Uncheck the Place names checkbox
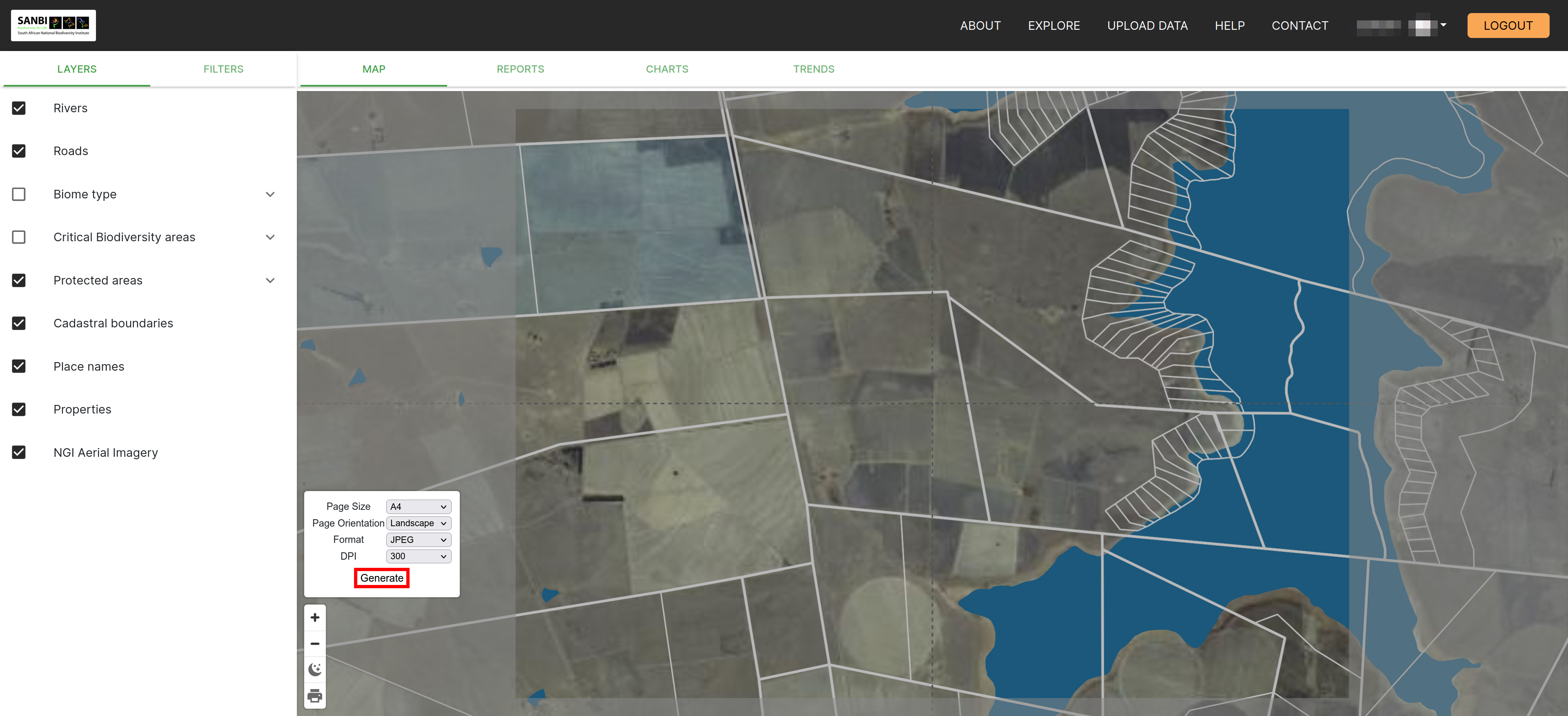This screenshot has height=716, width=1568. [x=19, y=366]
